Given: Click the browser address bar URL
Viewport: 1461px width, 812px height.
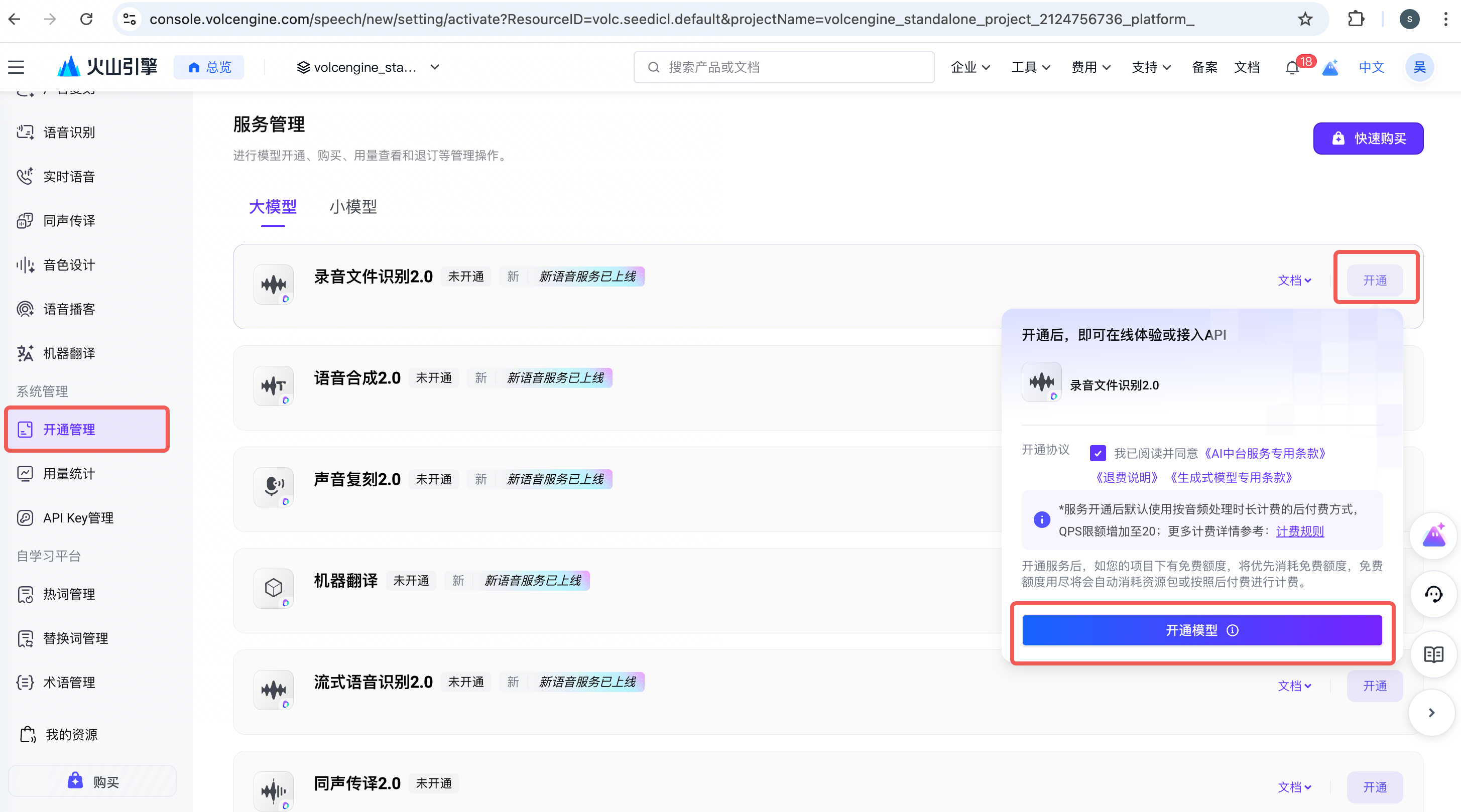Looking at the screenshot, I should pyautogui.click(x=672, y=19).
